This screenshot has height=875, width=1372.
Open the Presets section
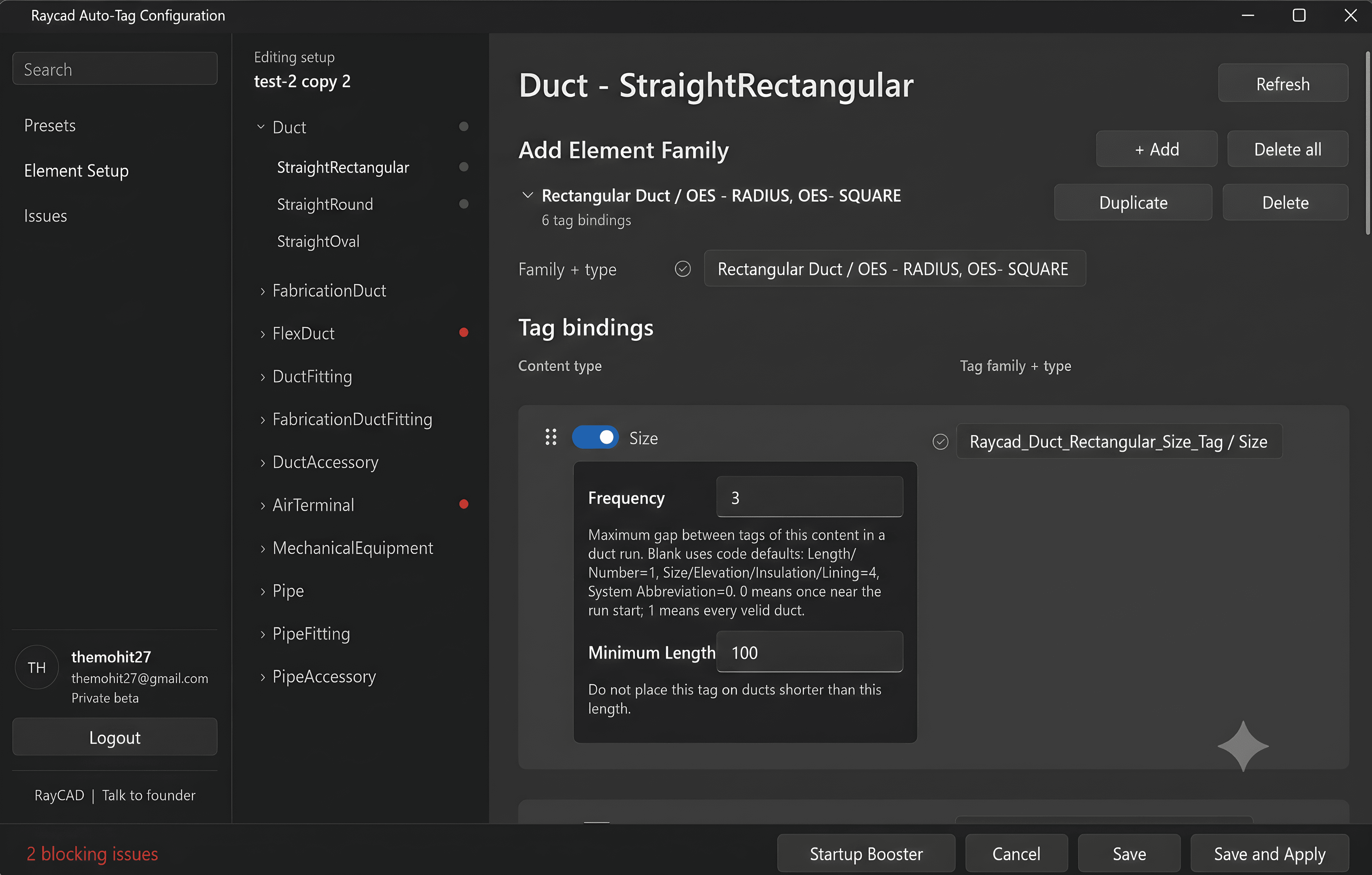point(50,125)
